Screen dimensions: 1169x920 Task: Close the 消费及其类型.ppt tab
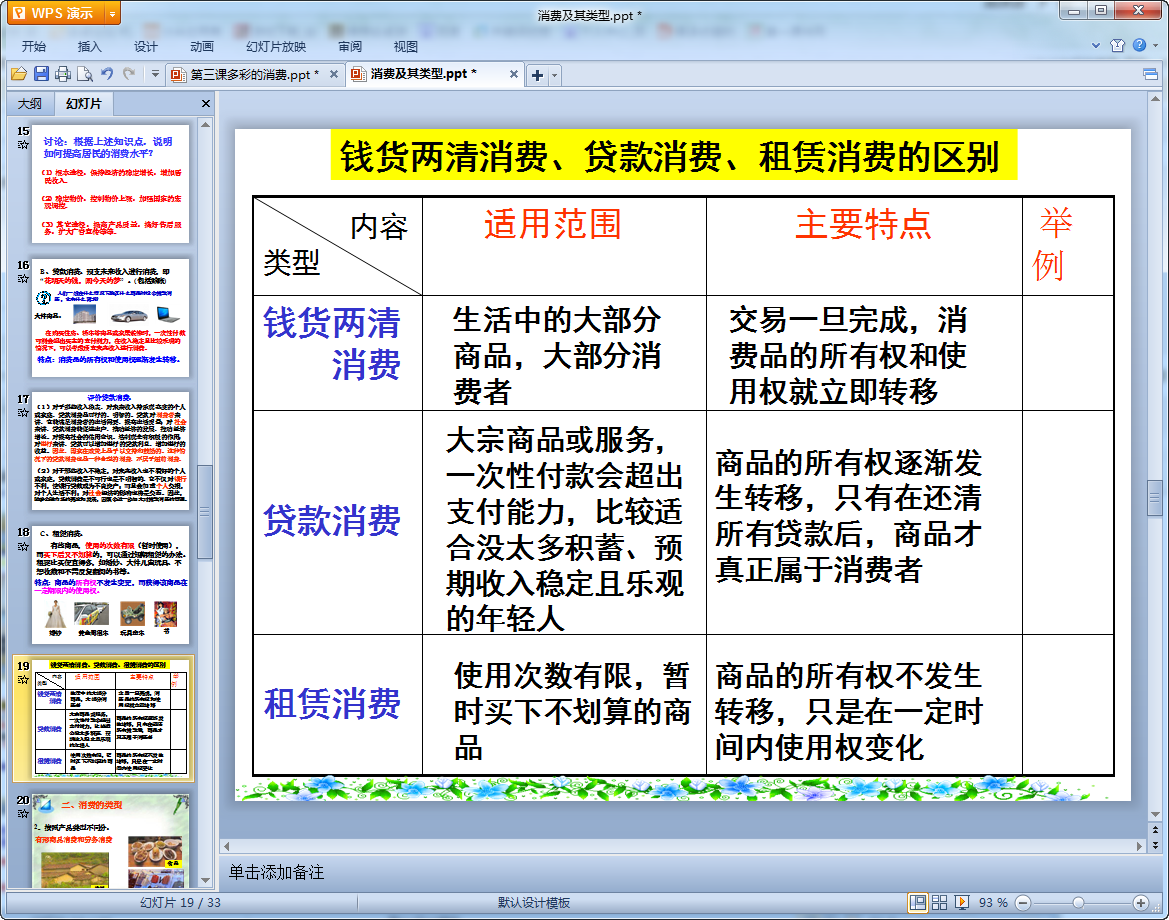(514, 74)
